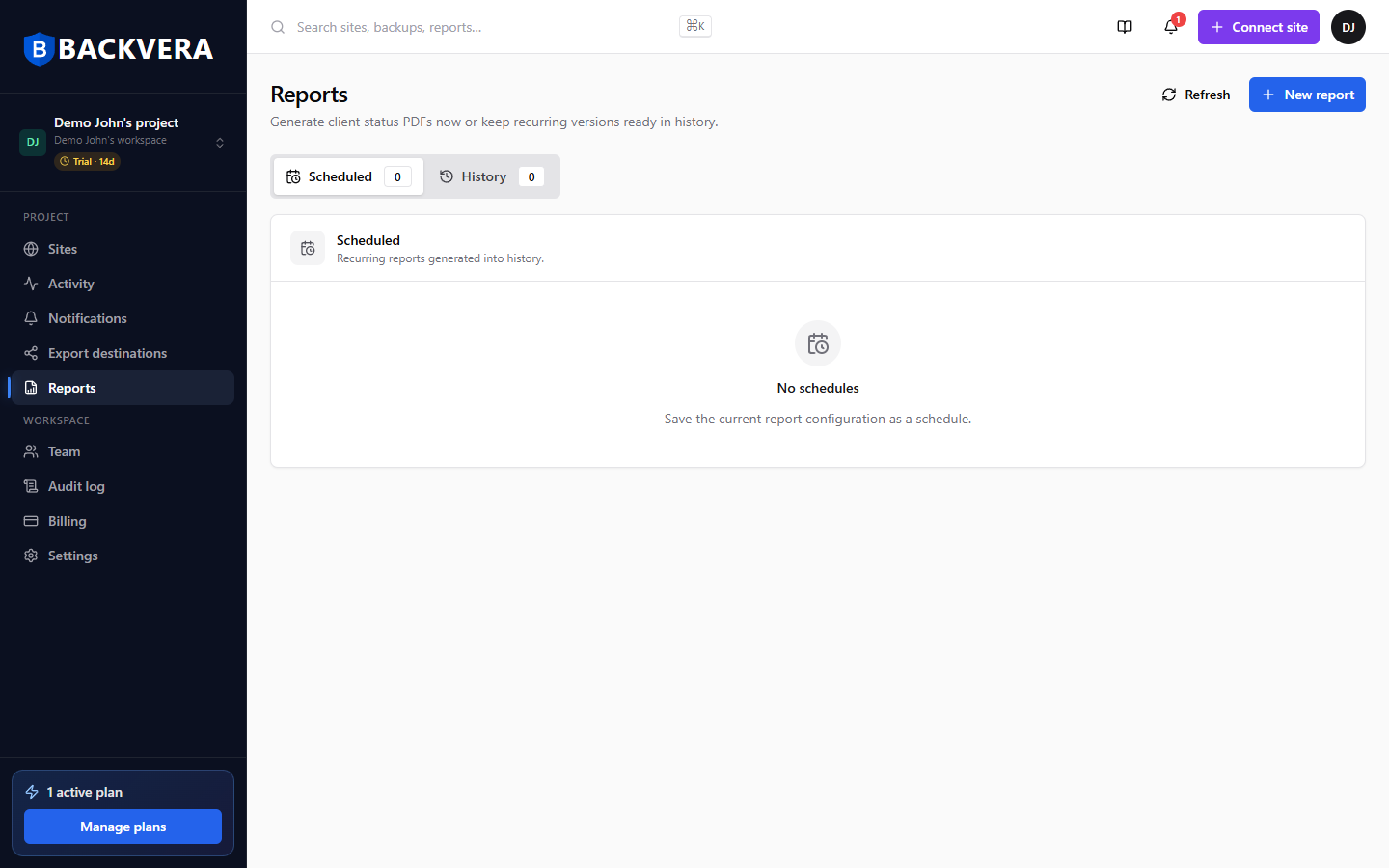This screenshot has width=1389, height=868.
Task: Click the Backvera shield logo
Action: tap(39, 49)
